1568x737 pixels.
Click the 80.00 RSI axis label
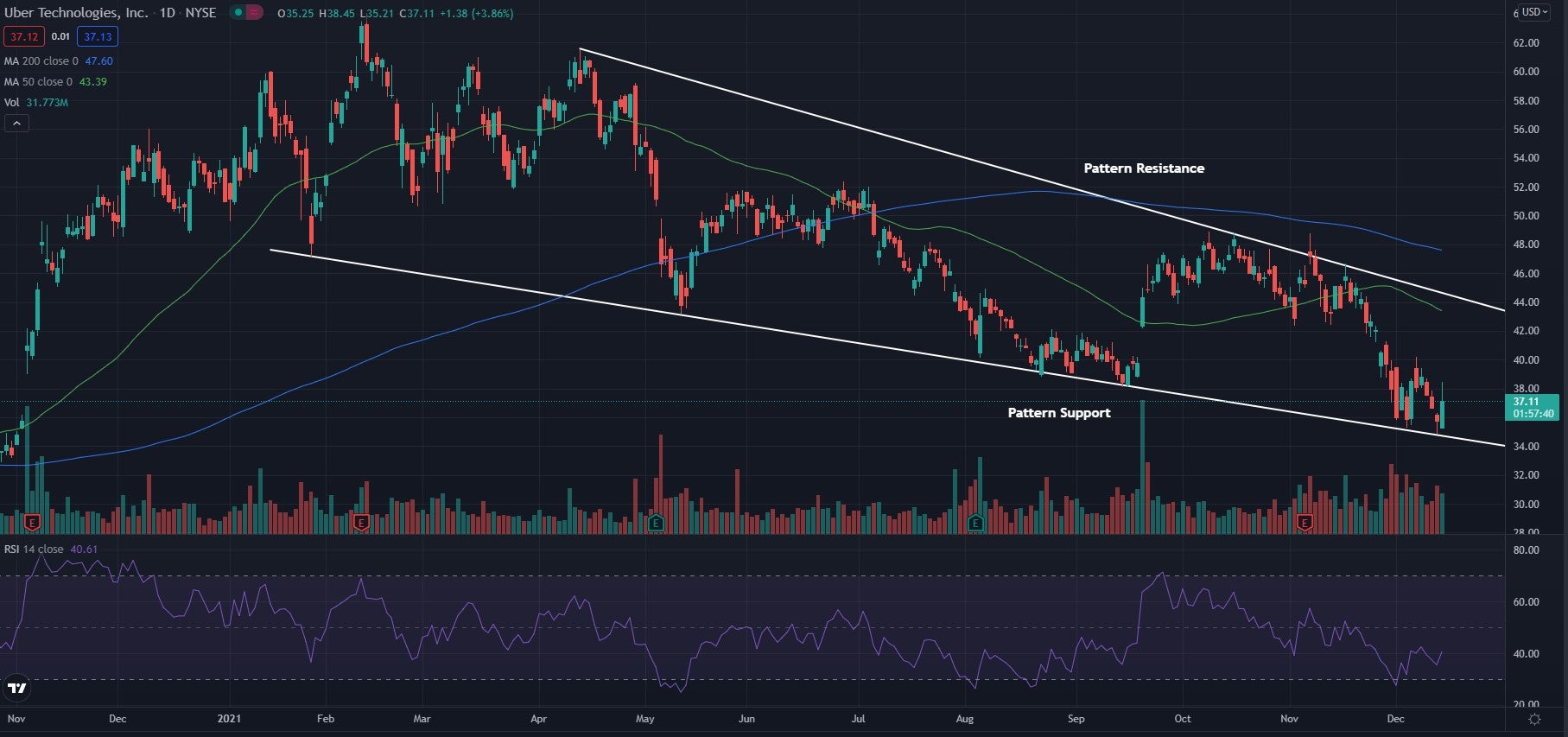[1527, 550]
